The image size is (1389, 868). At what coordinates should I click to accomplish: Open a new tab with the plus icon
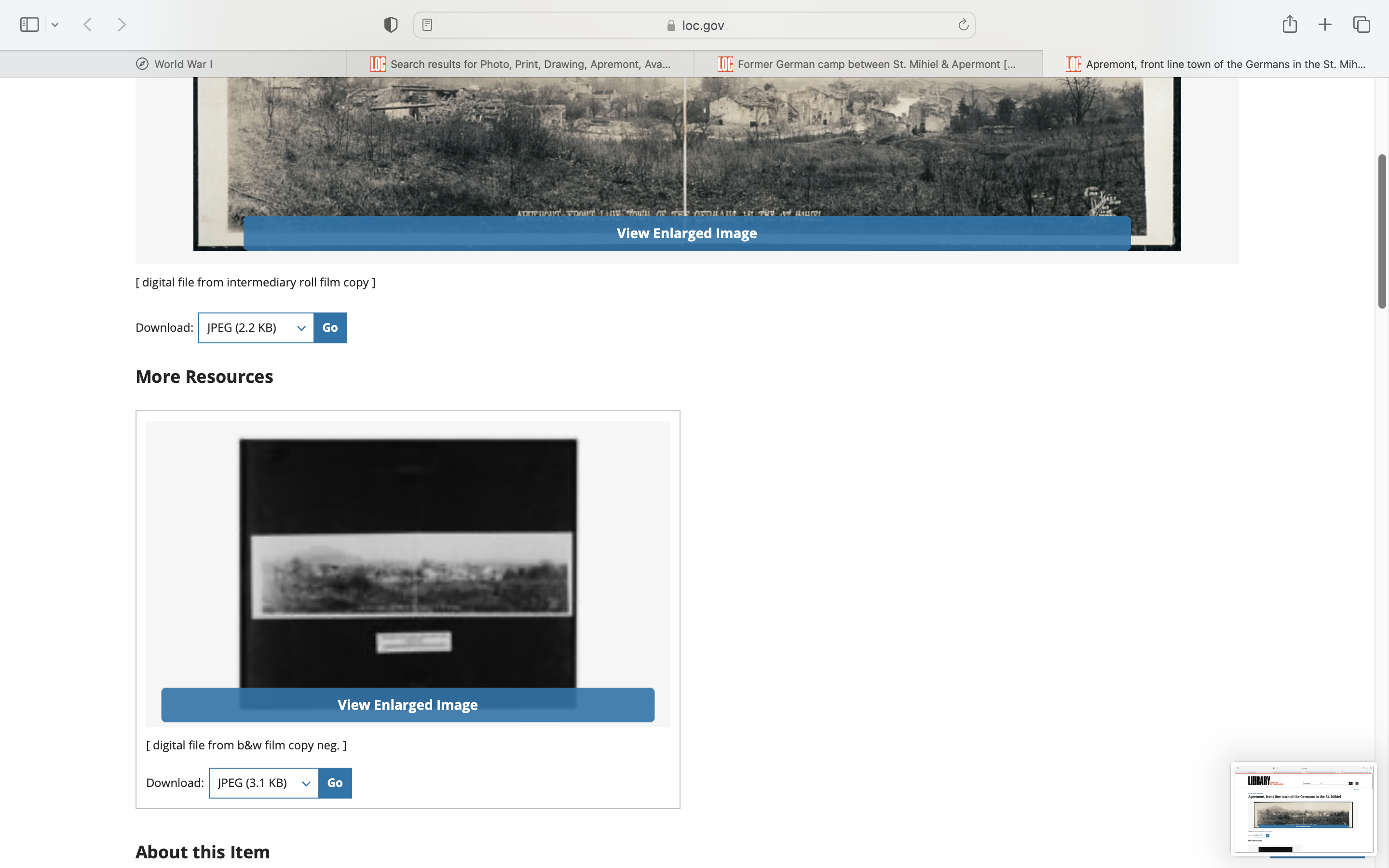(1325, 25)
